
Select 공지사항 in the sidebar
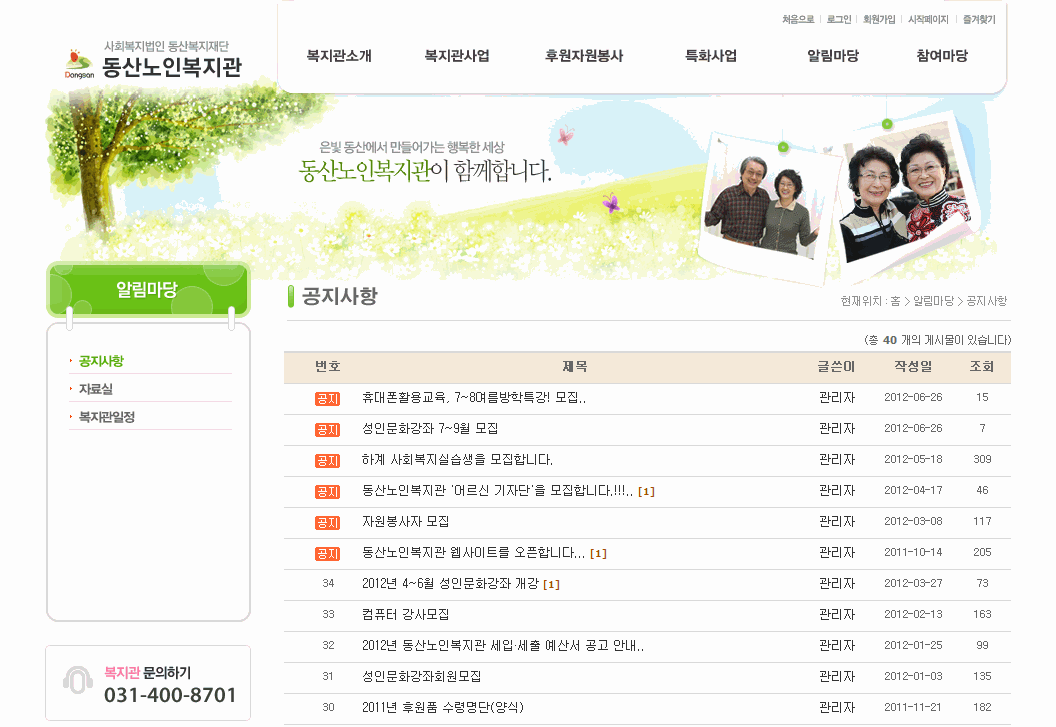tap(101, 361)
